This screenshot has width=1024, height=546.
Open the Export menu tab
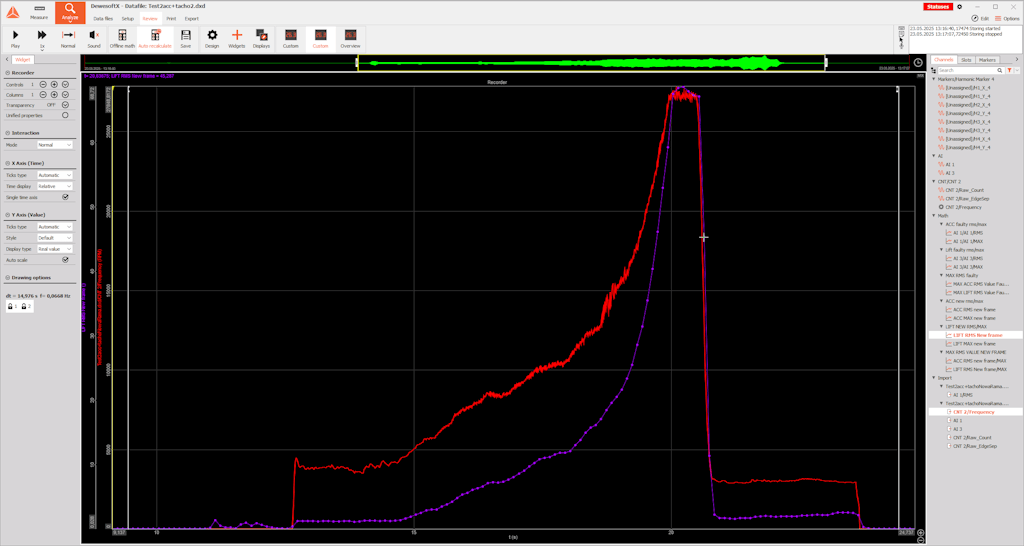point(192,18)
